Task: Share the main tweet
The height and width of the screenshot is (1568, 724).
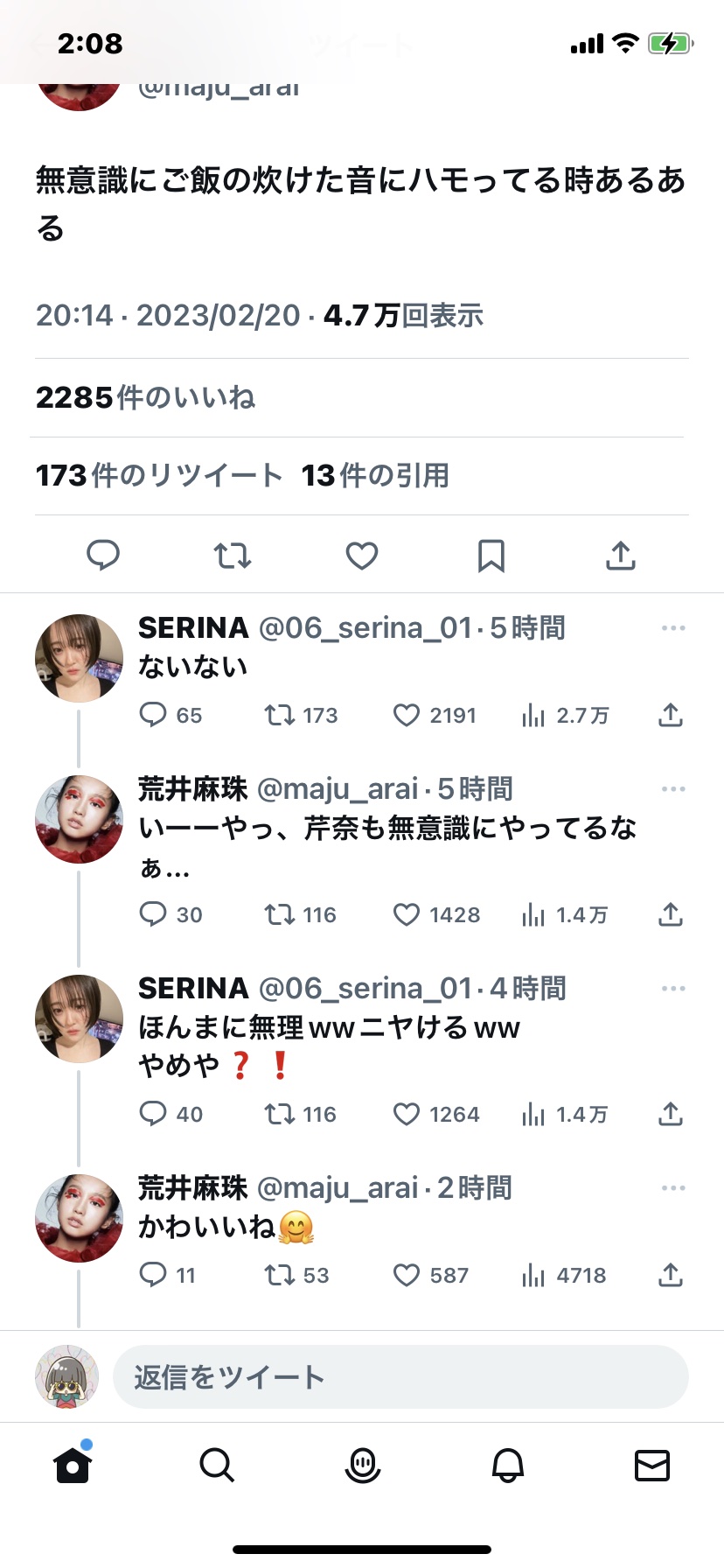Action: tap(621, 556)
